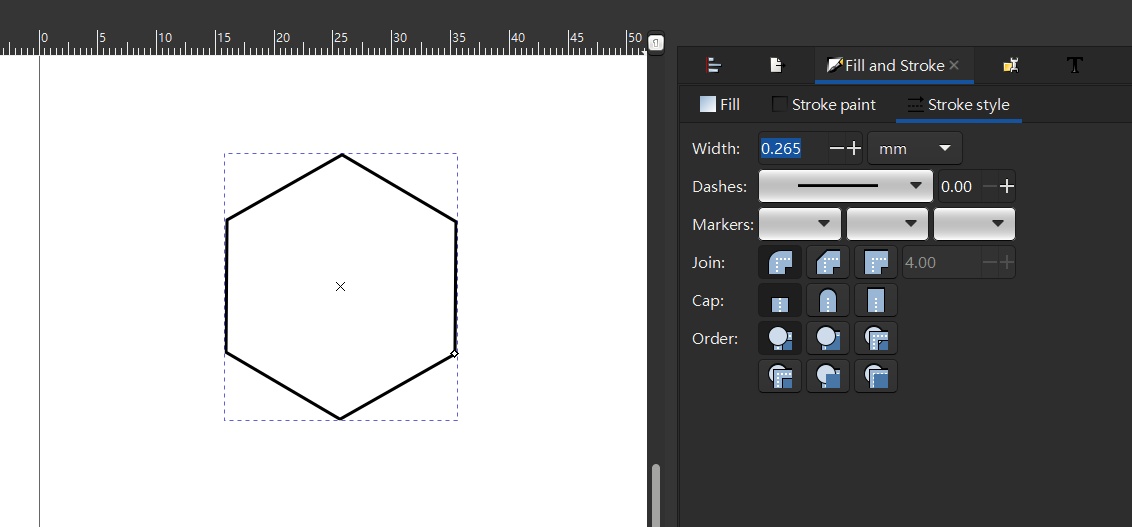Select the Square cap icon
Screen dimensions: 1132x527
pos(876,300)
